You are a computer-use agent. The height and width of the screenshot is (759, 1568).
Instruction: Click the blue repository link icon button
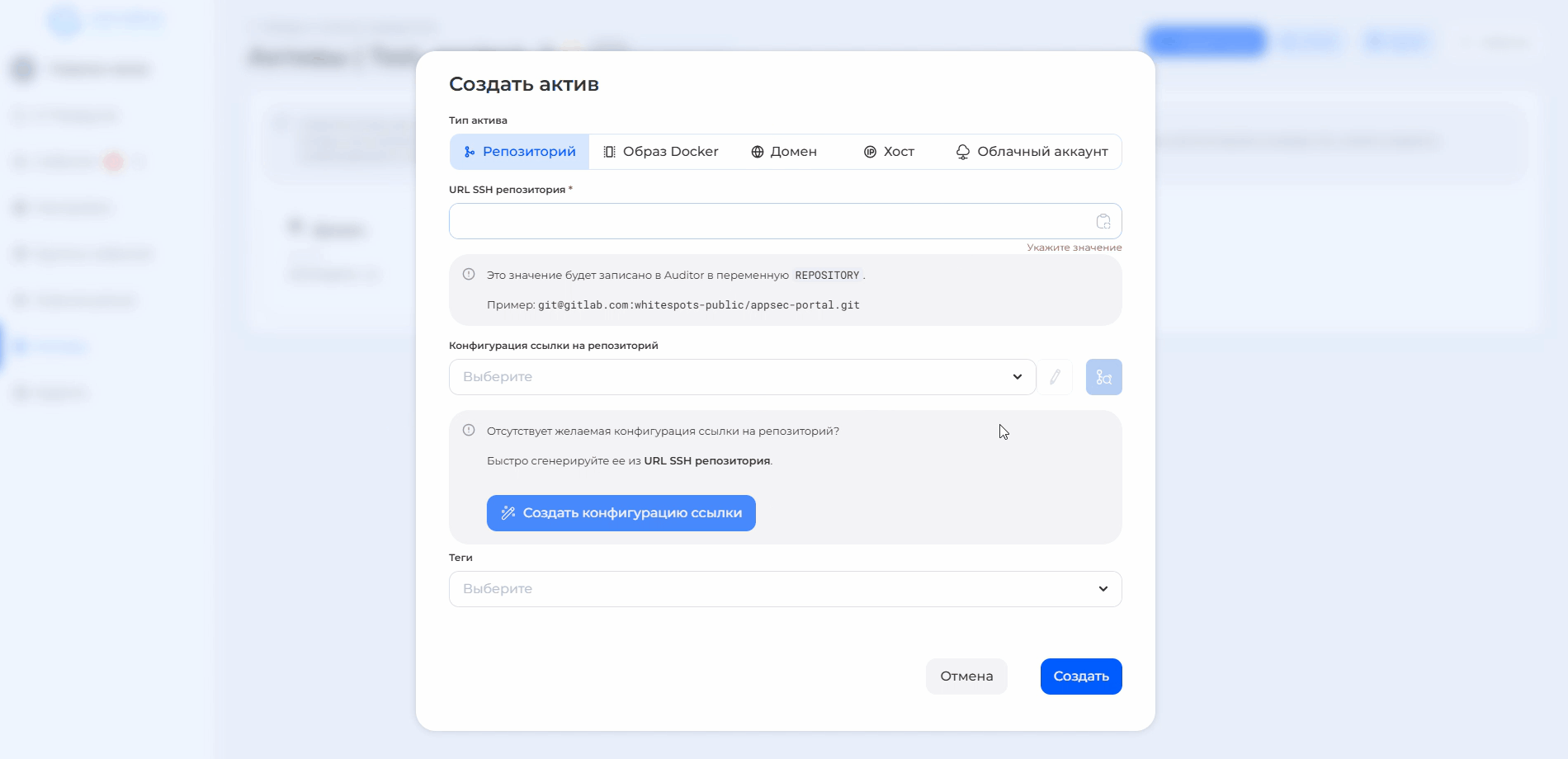1103,377
